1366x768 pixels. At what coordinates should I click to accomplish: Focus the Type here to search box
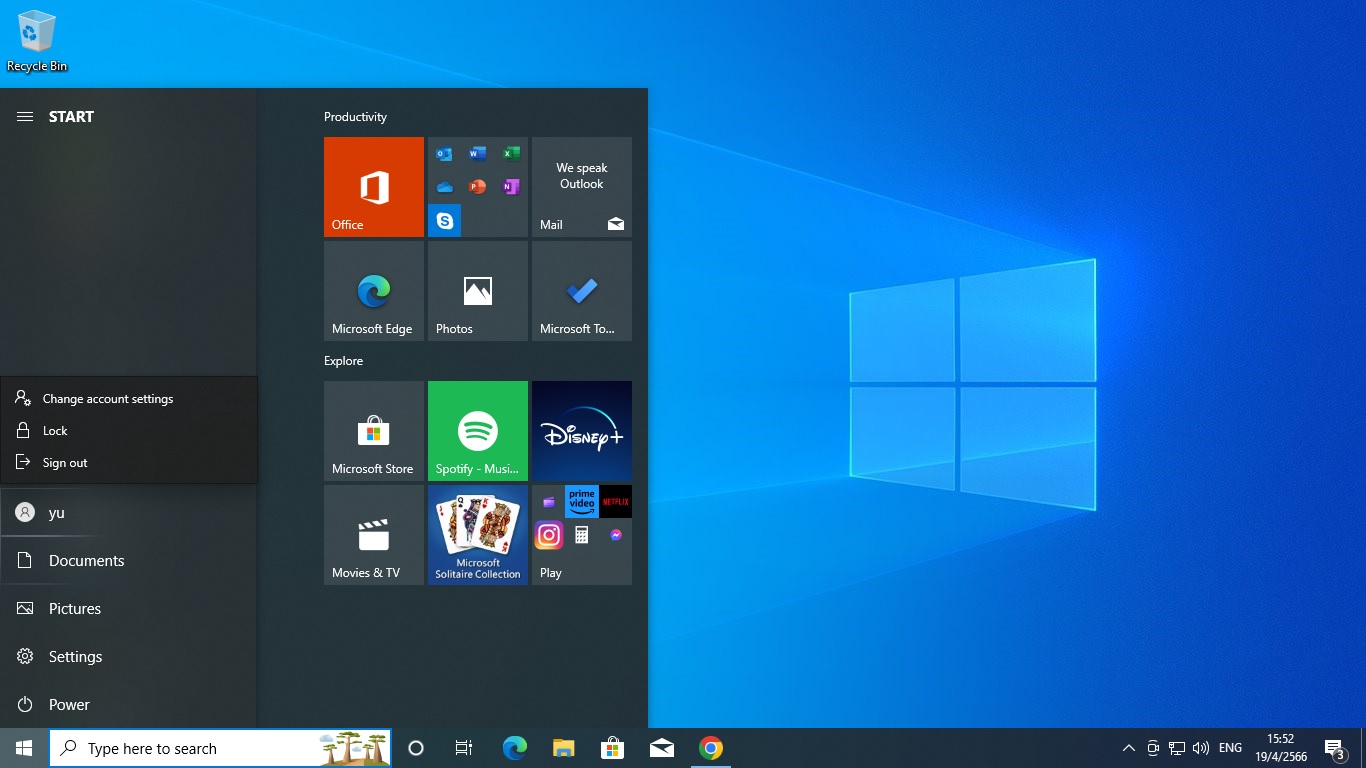[x=220, y=748]
